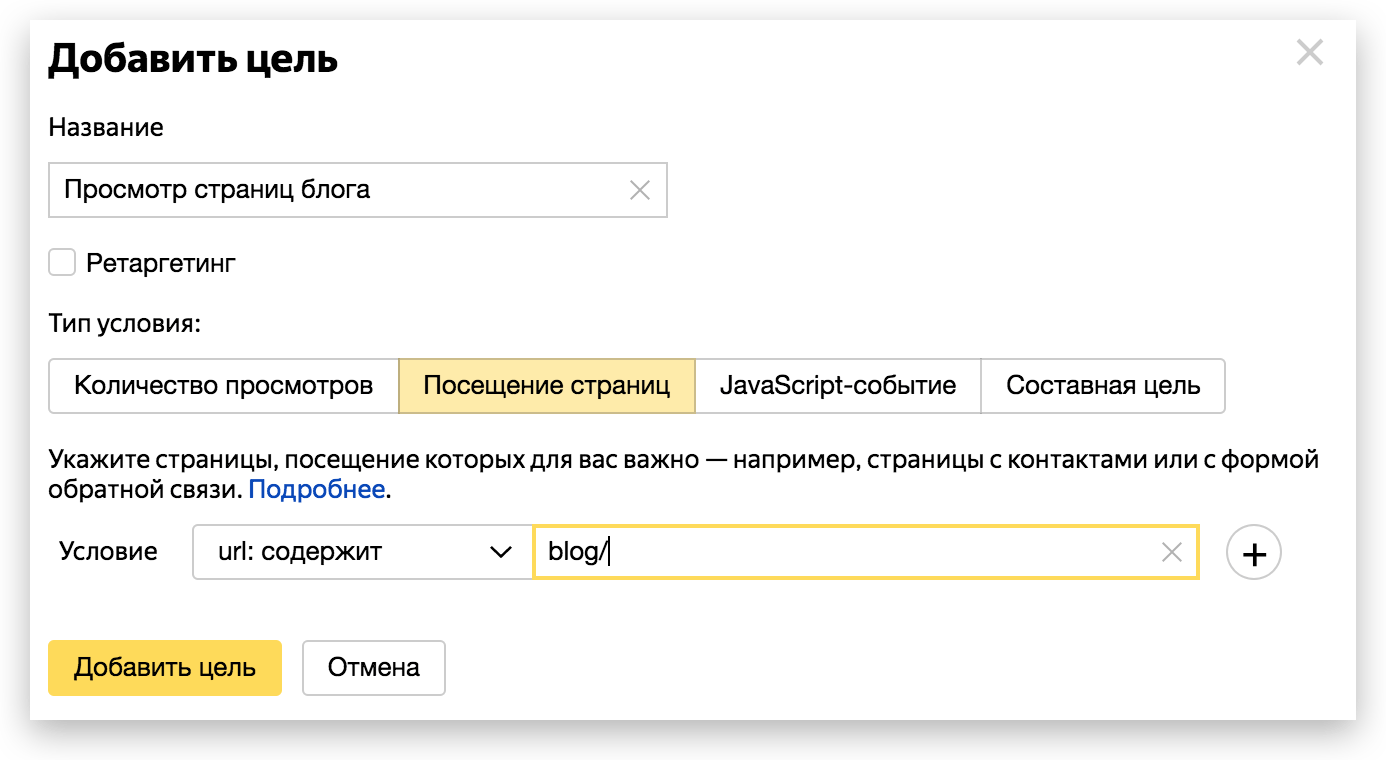This screenshot has width=1386, height=760.
Task: Add another condition with the plus icon
Action: (1253, 553)
